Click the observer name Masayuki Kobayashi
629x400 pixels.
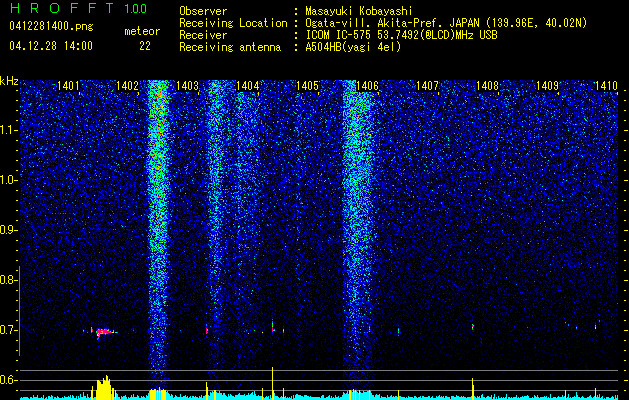pyautogui.click(x=359, y=12)
